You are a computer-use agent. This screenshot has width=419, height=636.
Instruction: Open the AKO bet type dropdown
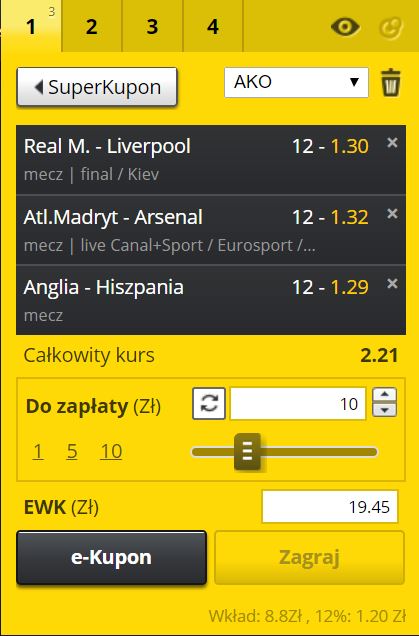click(296, 82)
